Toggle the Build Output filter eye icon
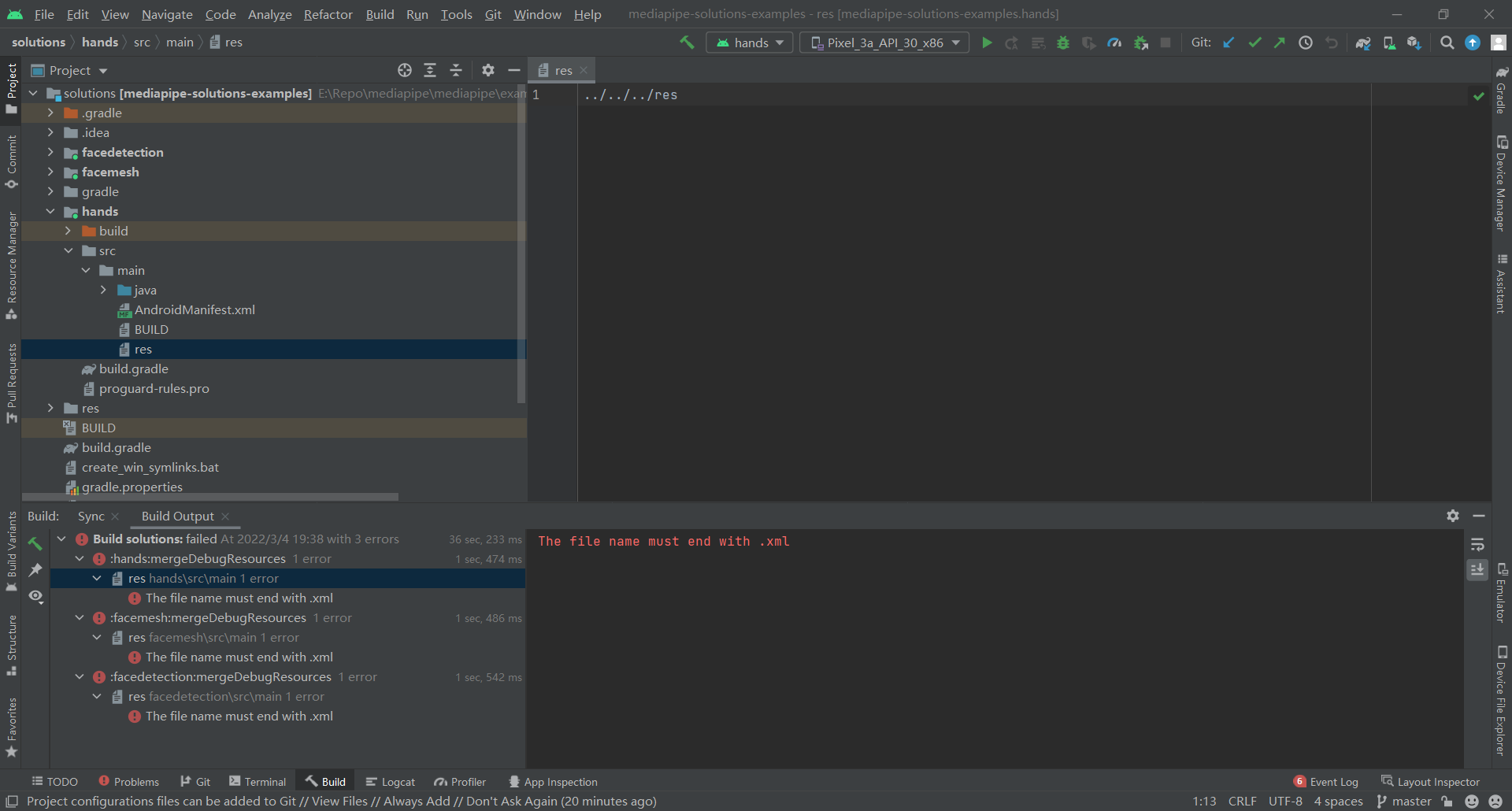1512x811 pixels. tap(35, 597)
